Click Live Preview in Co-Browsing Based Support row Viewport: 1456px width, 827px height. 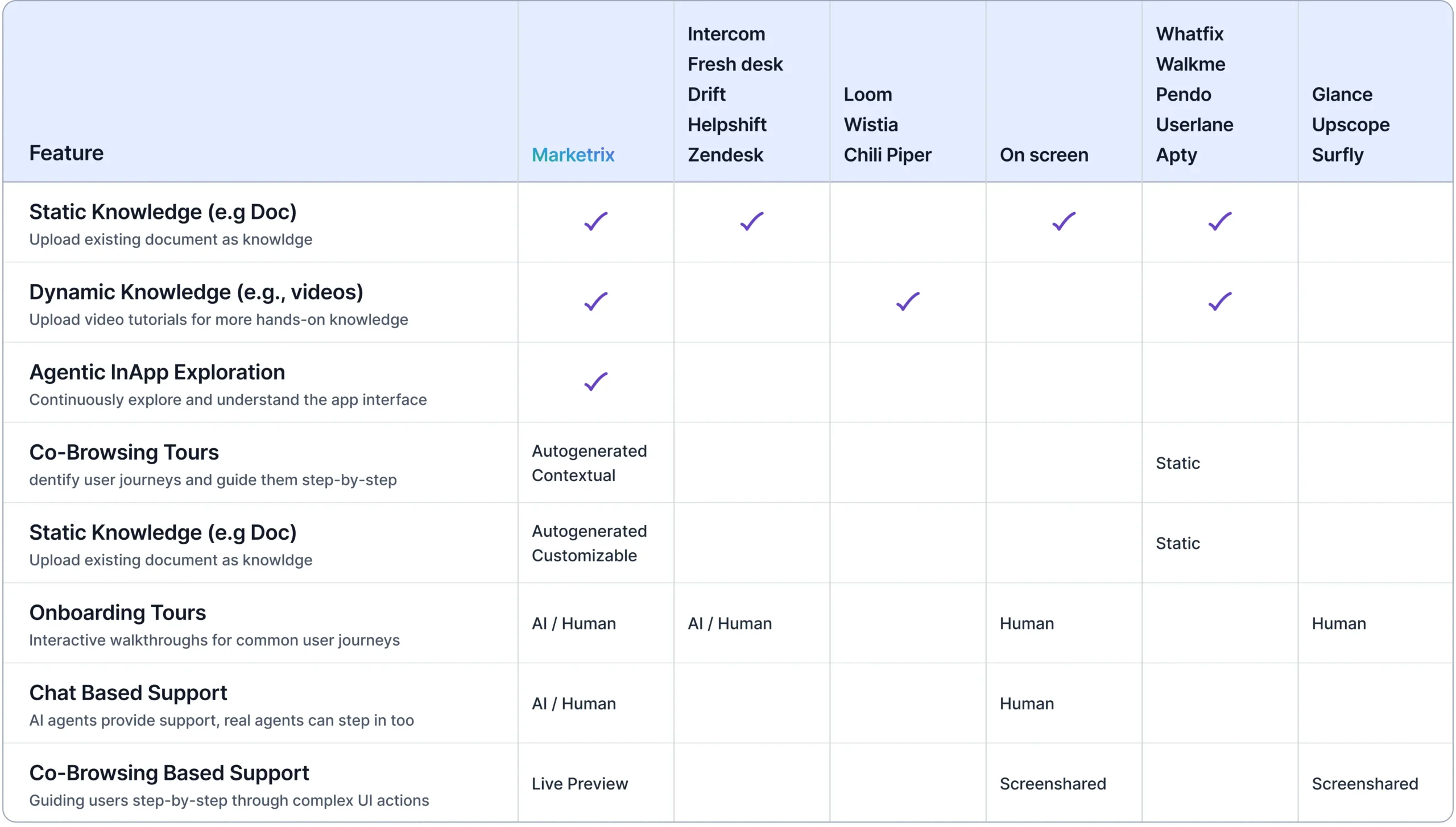(x=580, y=784)
